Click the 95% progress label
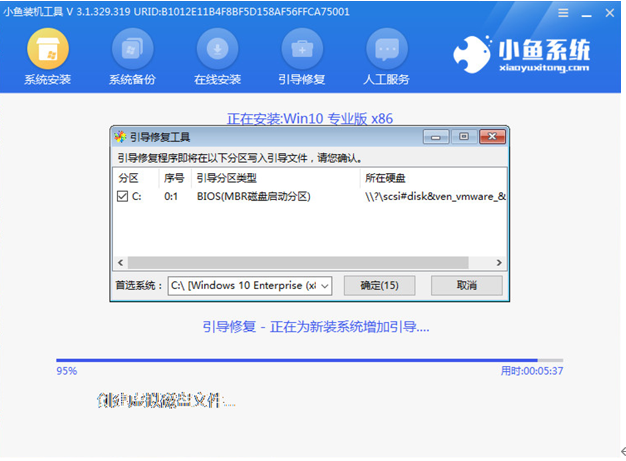This screenshot has height=461, width=626. click(x=67, y=371)
